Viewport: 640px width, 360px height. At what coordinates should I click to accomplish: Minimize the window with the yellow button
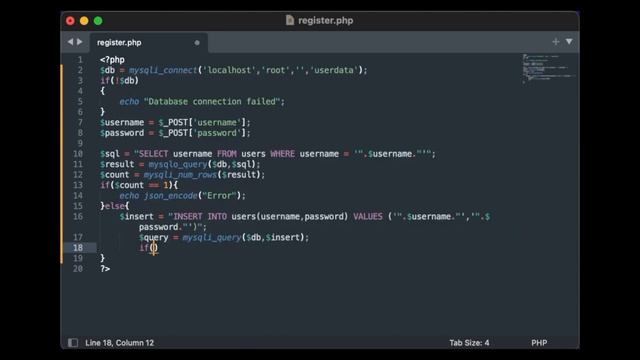pos(84,21)
